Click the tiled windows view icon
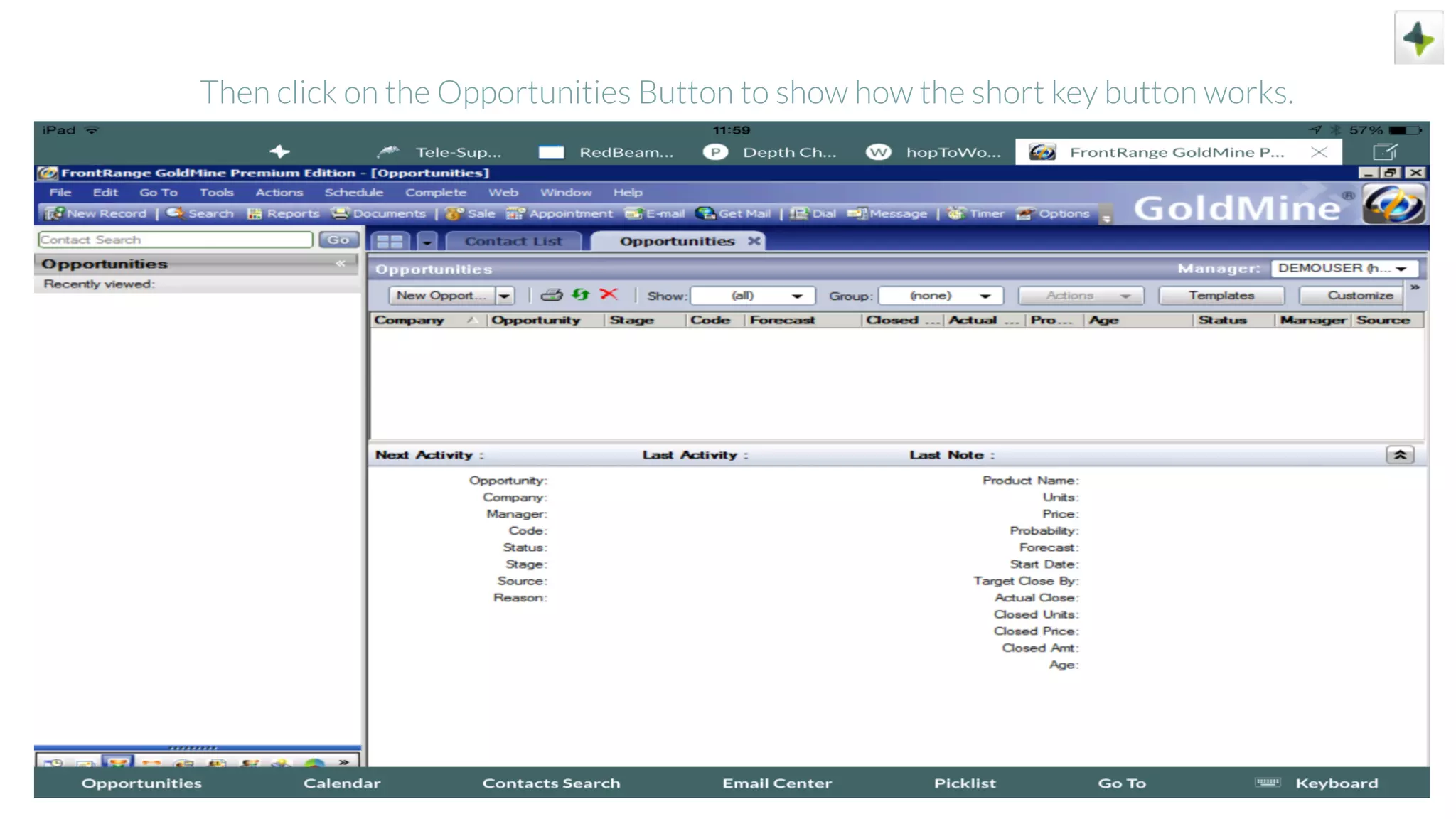1456x819 pixels. (x=390, y=242)
